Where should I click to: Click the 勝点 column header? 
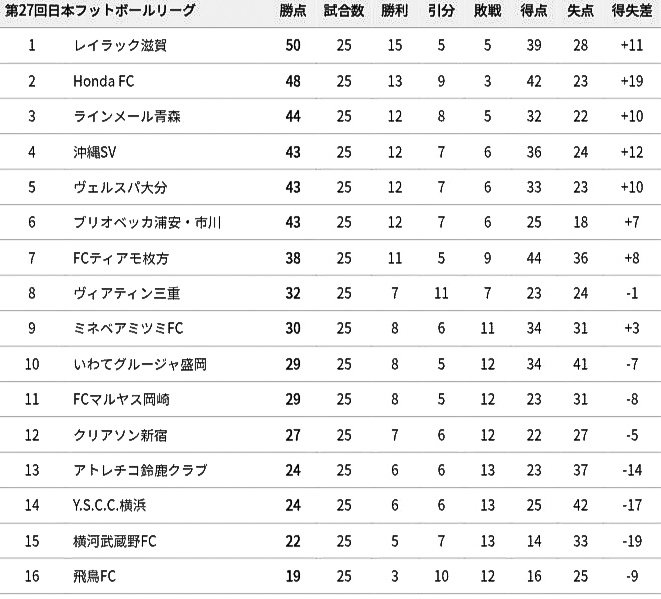294,12
